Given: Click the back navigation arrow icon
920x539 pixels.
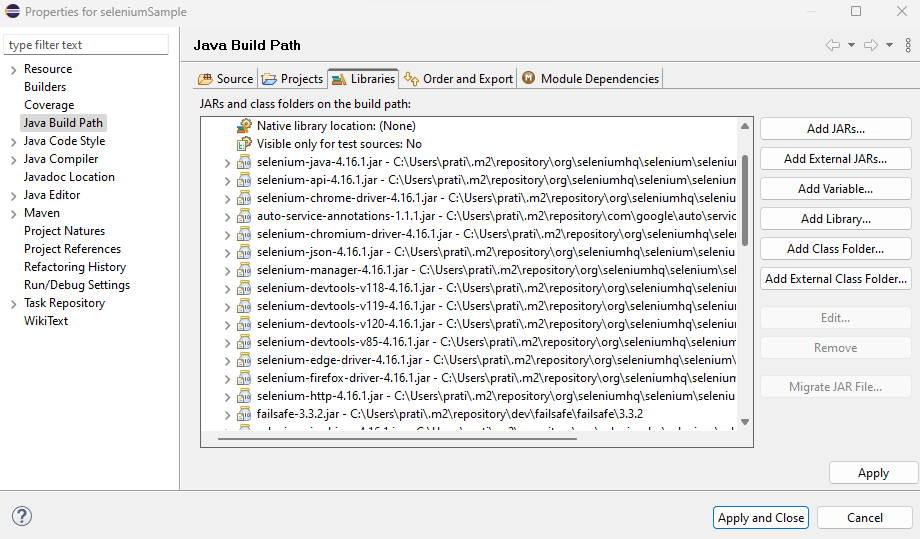Looking at the screenshot, I should (832, 45).
